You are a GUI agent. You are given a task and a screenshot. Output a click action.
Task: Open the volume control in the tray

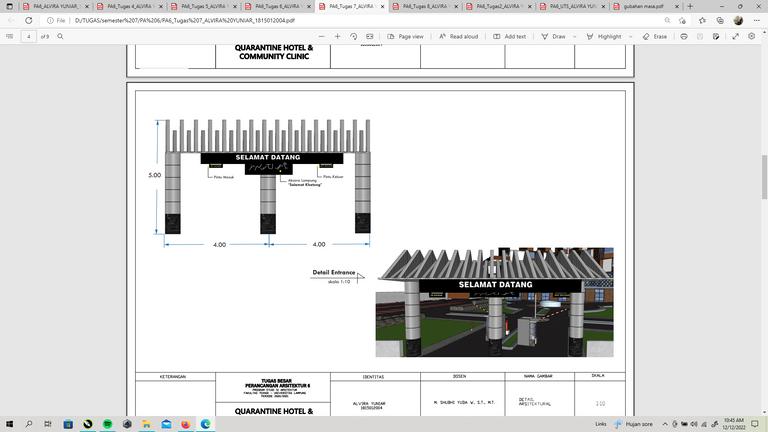pyautogui.click(x=694, y=424)
